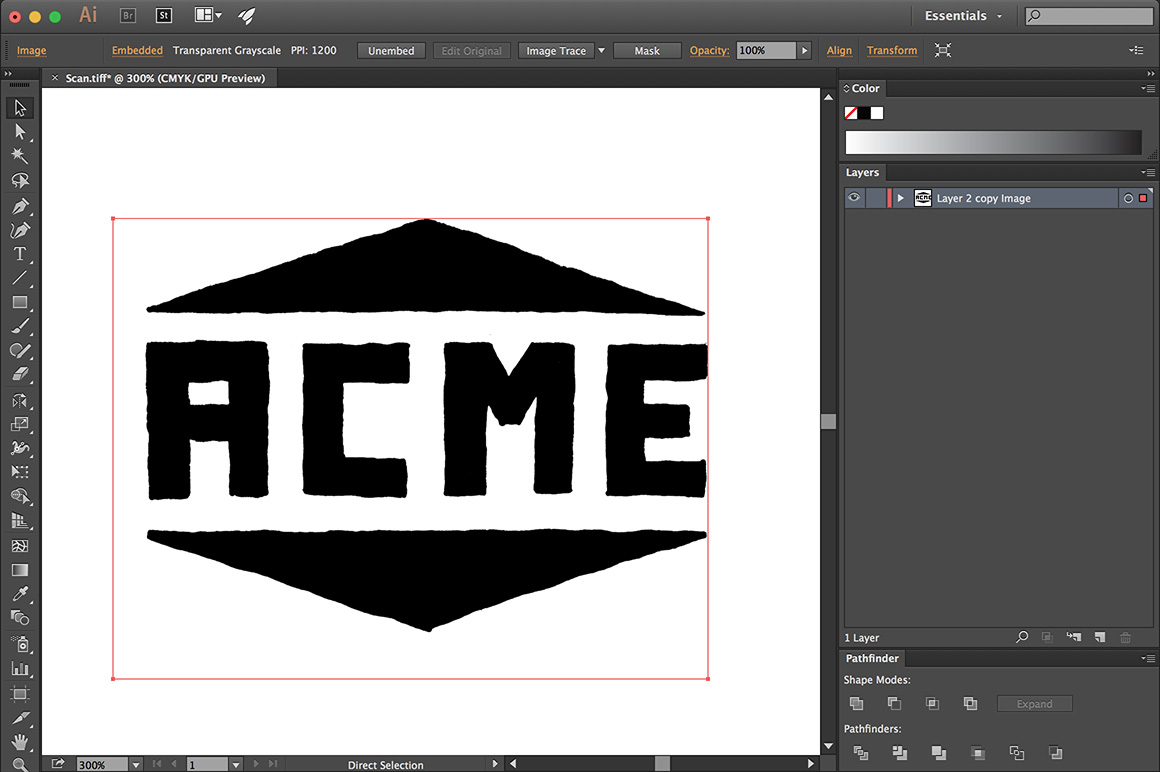Activate the Paintbrush tool
The height and width of the screenshot is (772, 1160).
pyautogui.click(x=20, y=326)
